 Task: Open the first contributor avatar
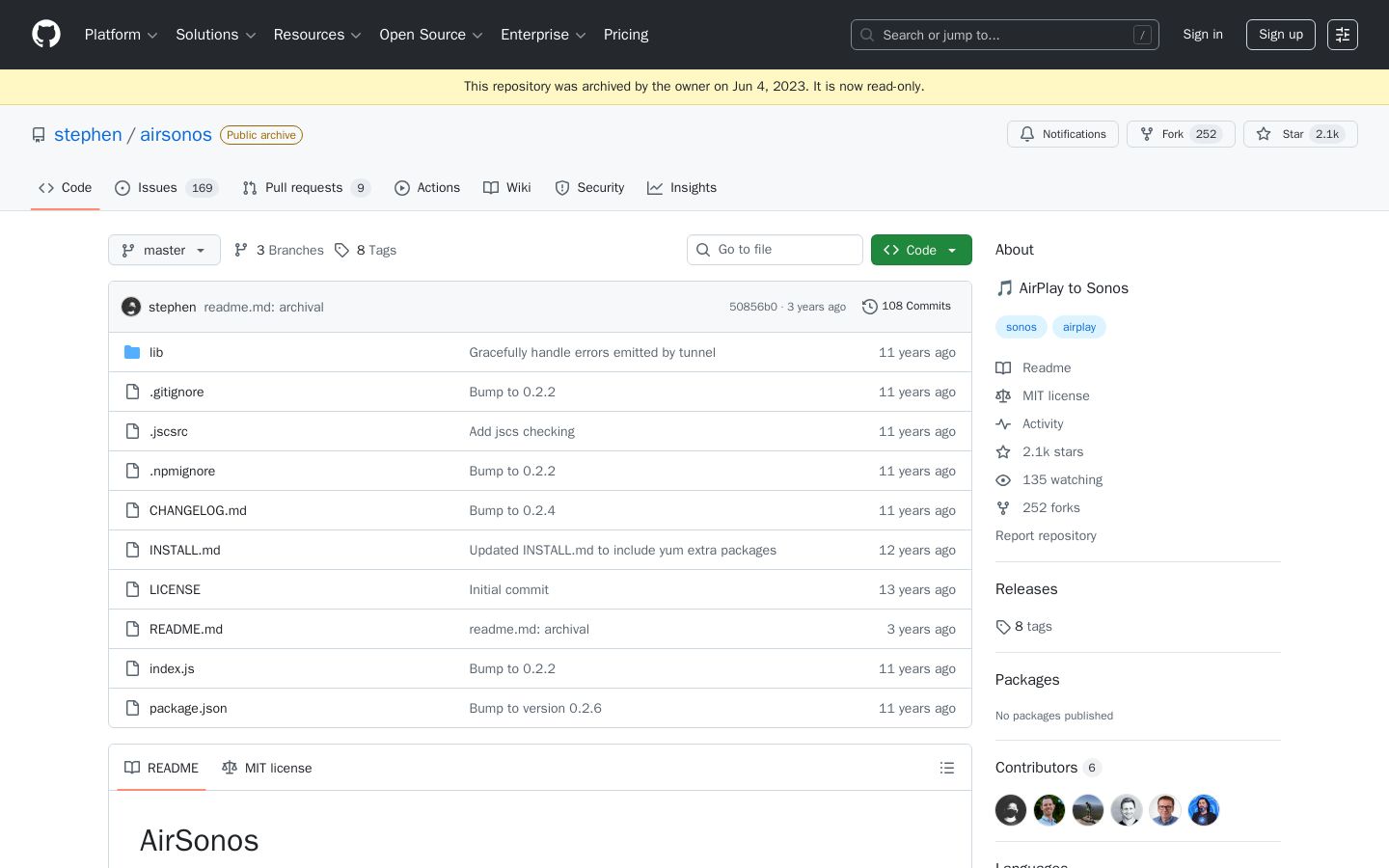pyautogui.click(x=1011, y=810)
